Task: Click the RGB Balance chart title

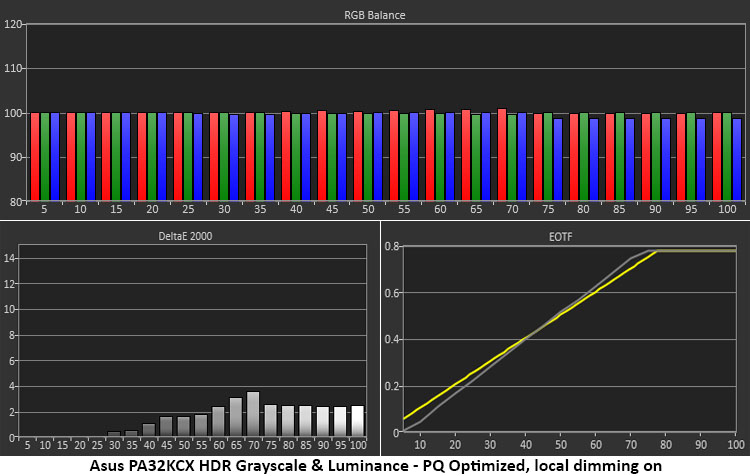Action: pos(375,15)
